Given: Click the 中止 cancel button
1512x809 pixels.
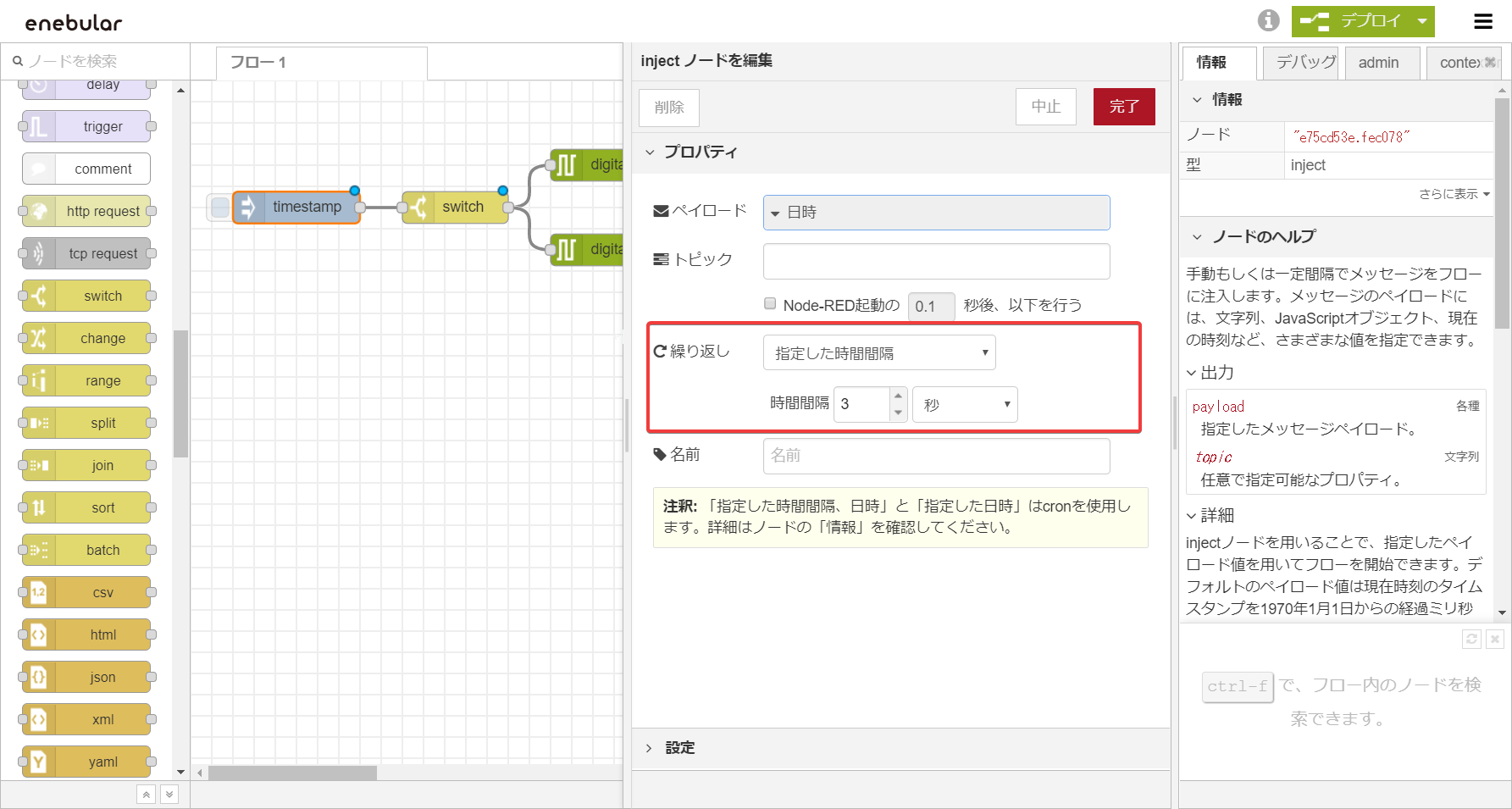Looking at the screenshot, I should coord(1045,107).
